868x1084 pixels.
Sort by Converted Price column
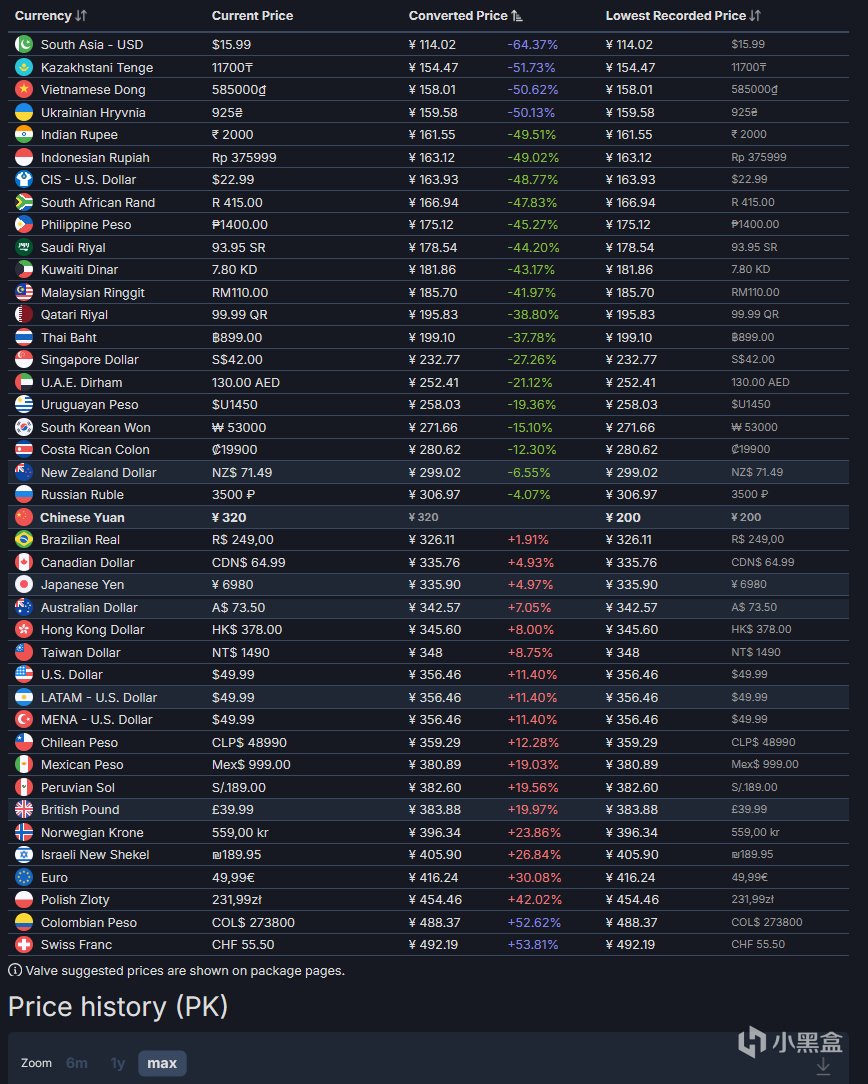click(x=465, y=15)
